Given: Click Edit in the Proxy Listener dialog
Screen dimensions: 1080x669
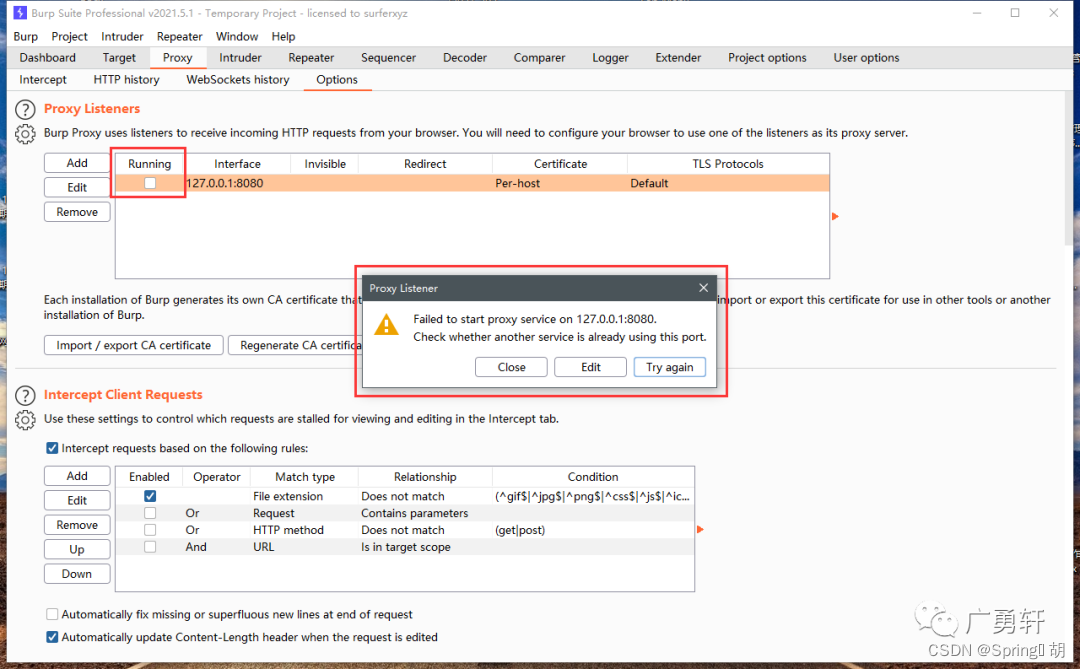Looking at the screenshot, I should (590, 367).
